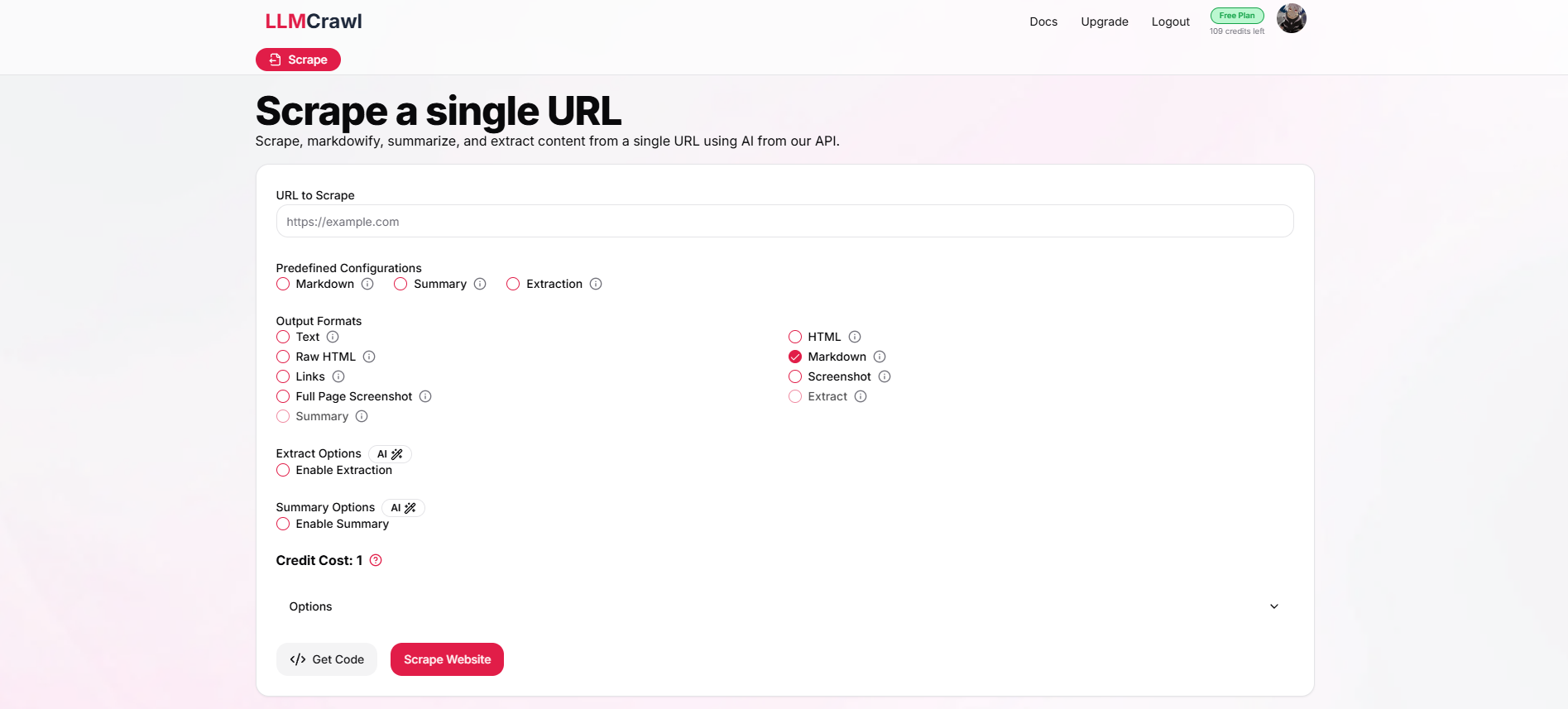Toggle Enable Extraction option
This screenshot has width=1568, height=709.
tap(283, 470)
